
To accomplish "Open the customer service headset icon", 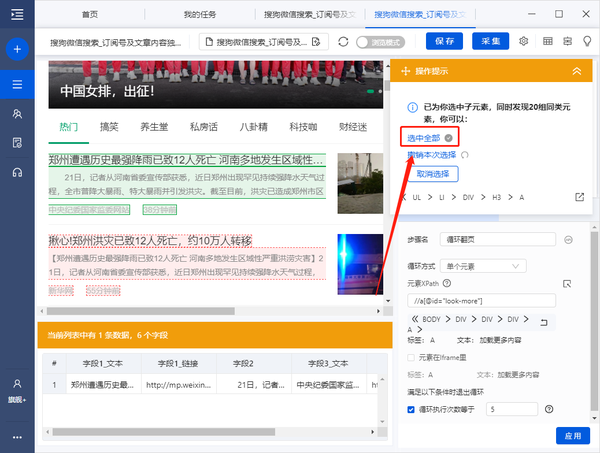I will tap(17, 173).
